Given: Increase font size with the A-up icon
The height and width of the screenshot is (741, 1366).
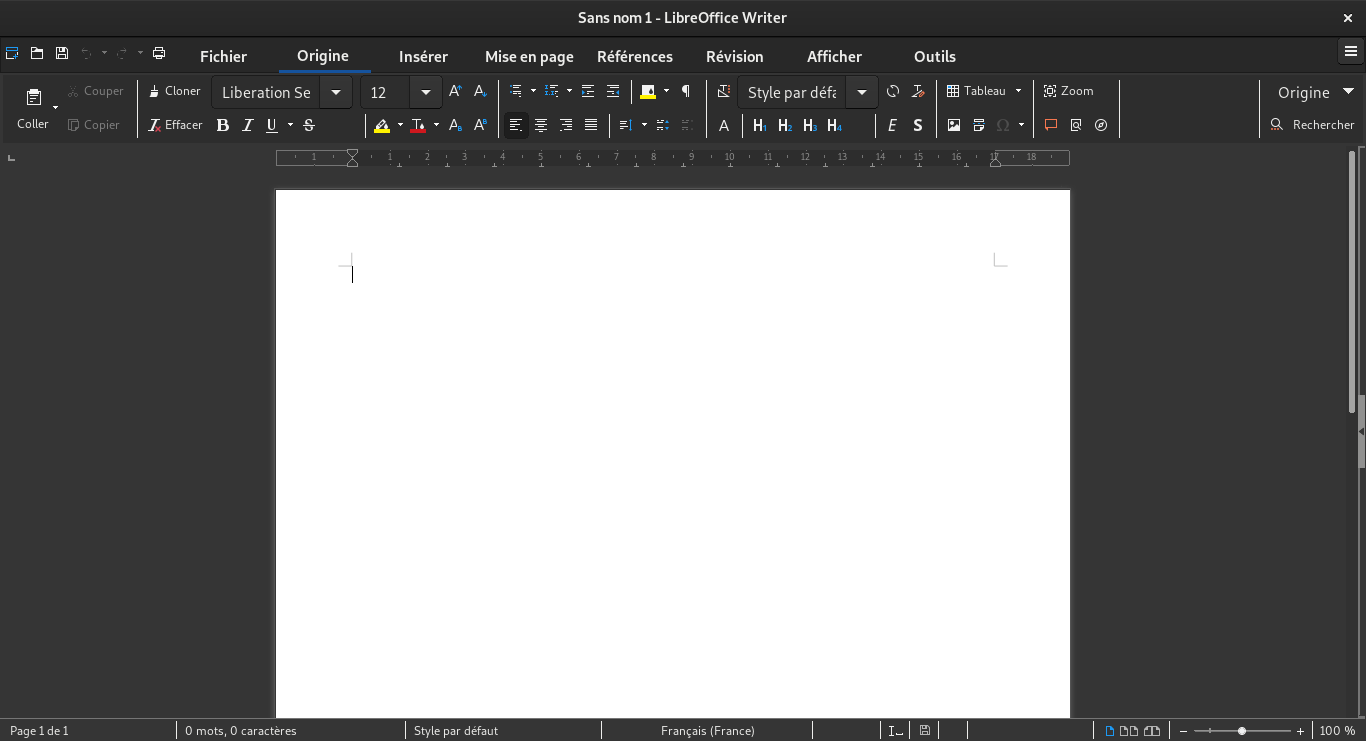Looking at the screenshot, I should 455,91.
